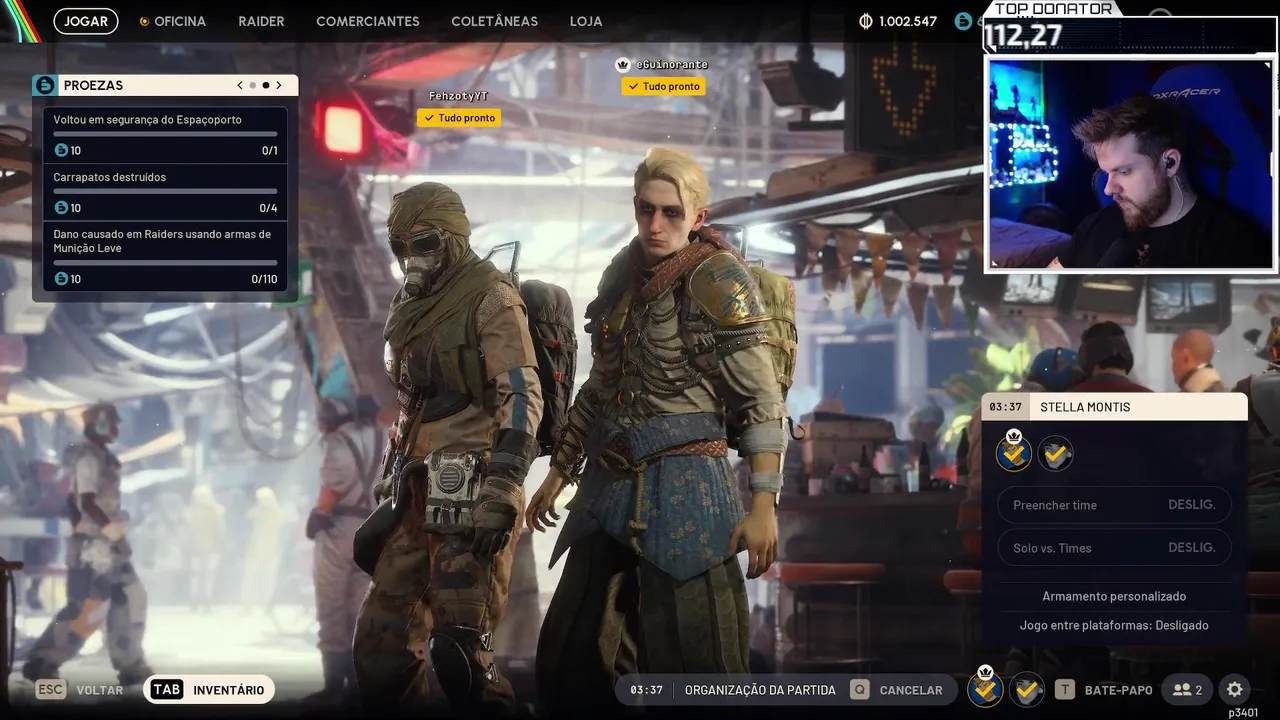Click the 0/1 progress counter
The width and height of the screenshot is (1280, 720).
(x=269, y=151)
